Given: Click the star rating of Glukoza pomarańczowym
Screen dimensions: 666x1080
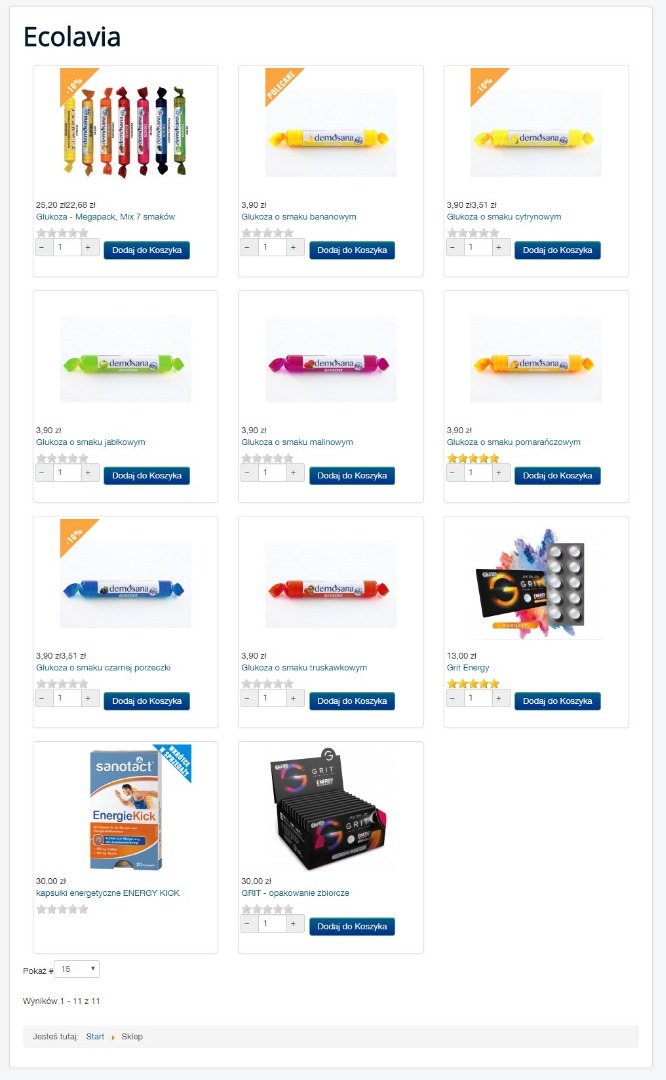Looking at the screenshot, I should (x=472, y=458).
